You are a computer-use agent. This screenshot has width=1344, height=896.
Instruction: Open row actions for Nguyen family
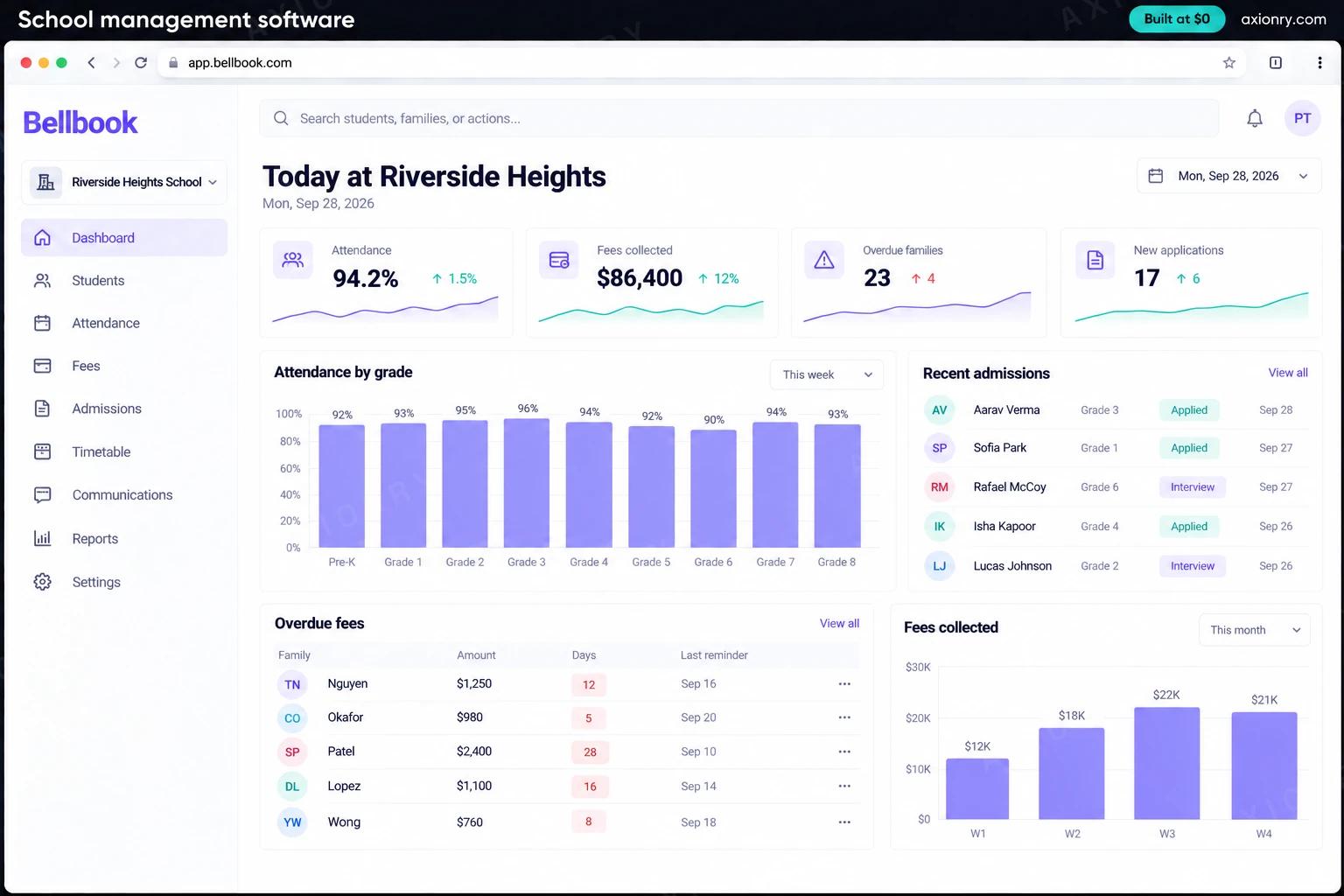click(x=844, y=683)
